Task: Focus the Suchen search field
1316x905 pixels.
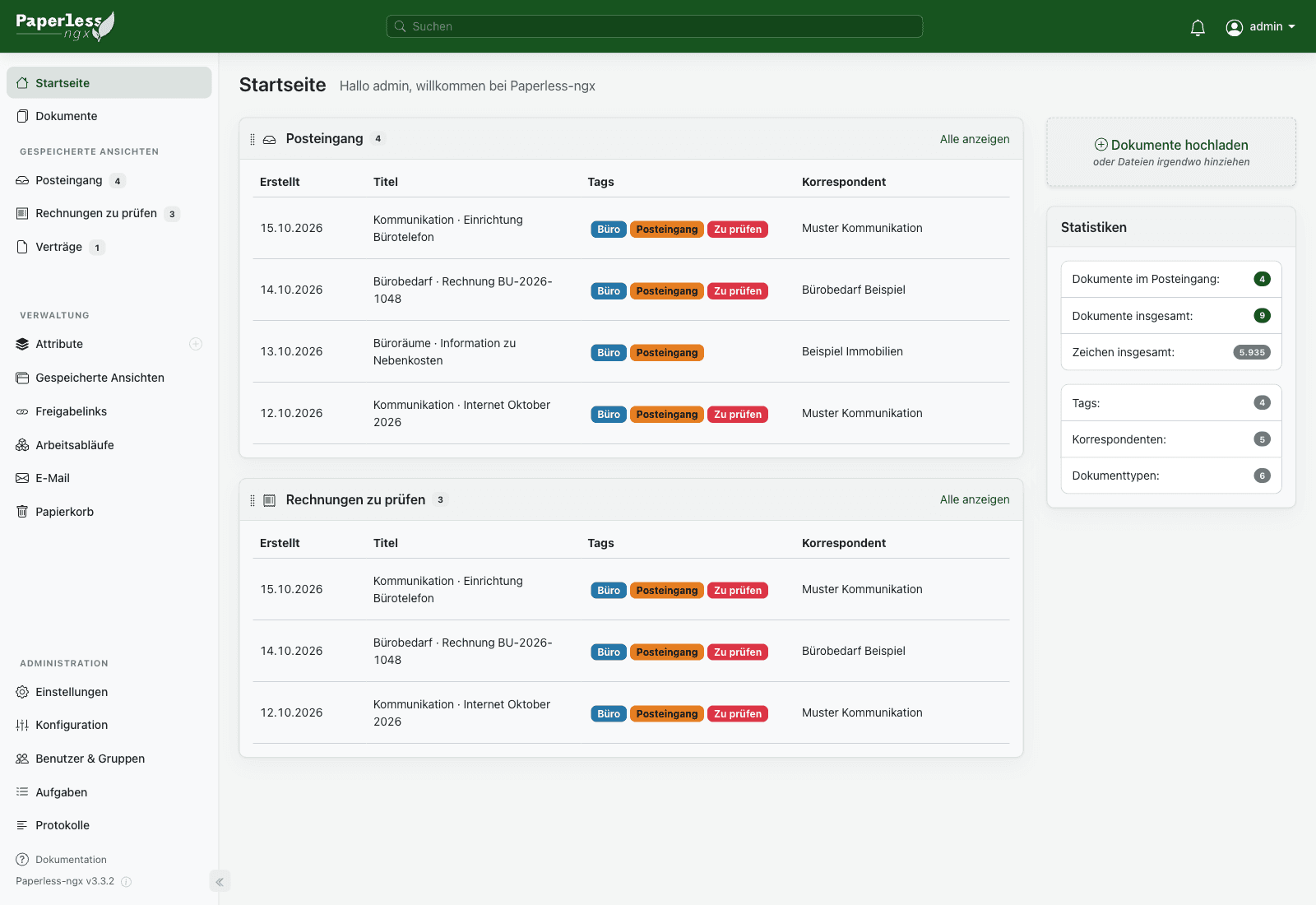Action: click(655, 26)
